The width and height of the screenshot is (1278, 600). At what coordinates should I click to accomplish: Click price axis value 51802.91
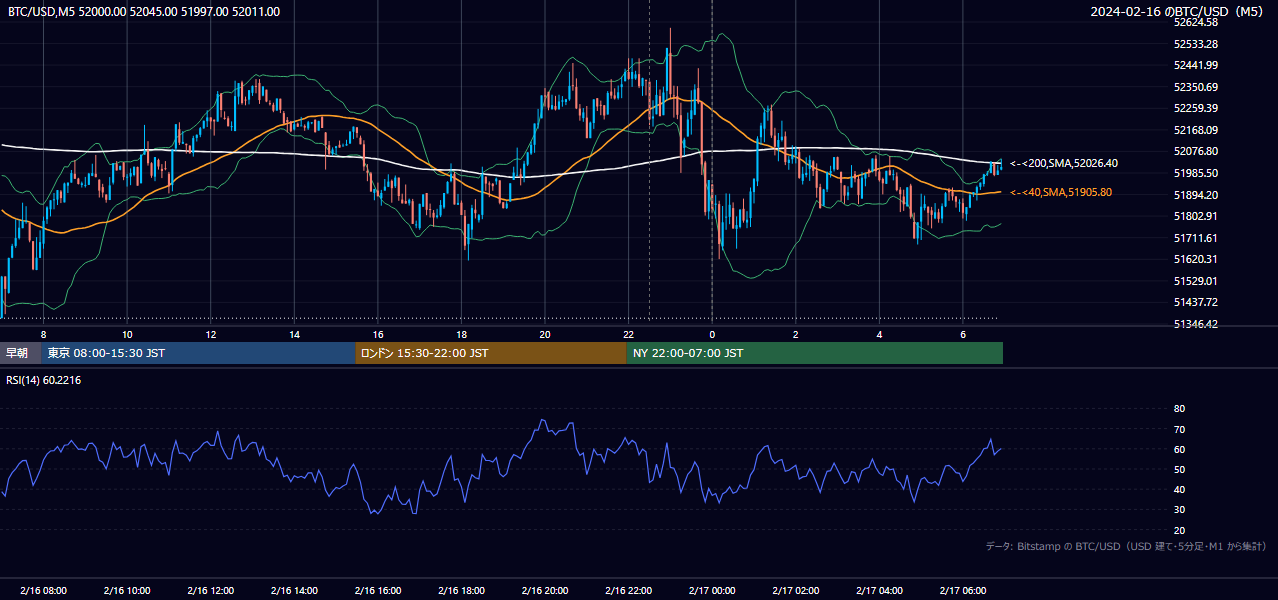(1196, 216)
